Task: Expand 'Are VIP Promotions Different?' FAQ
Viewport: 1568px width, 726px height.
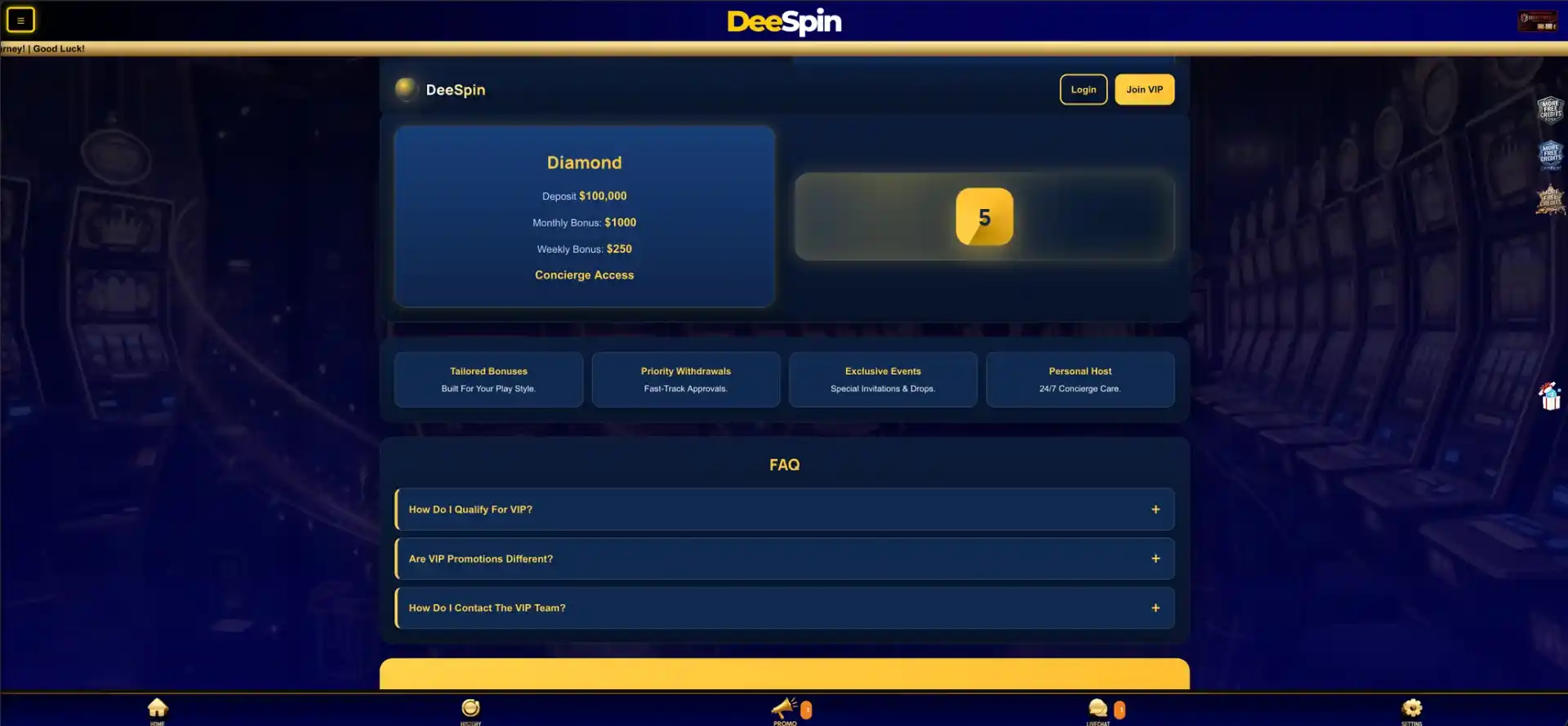Action: pos(785,559)
